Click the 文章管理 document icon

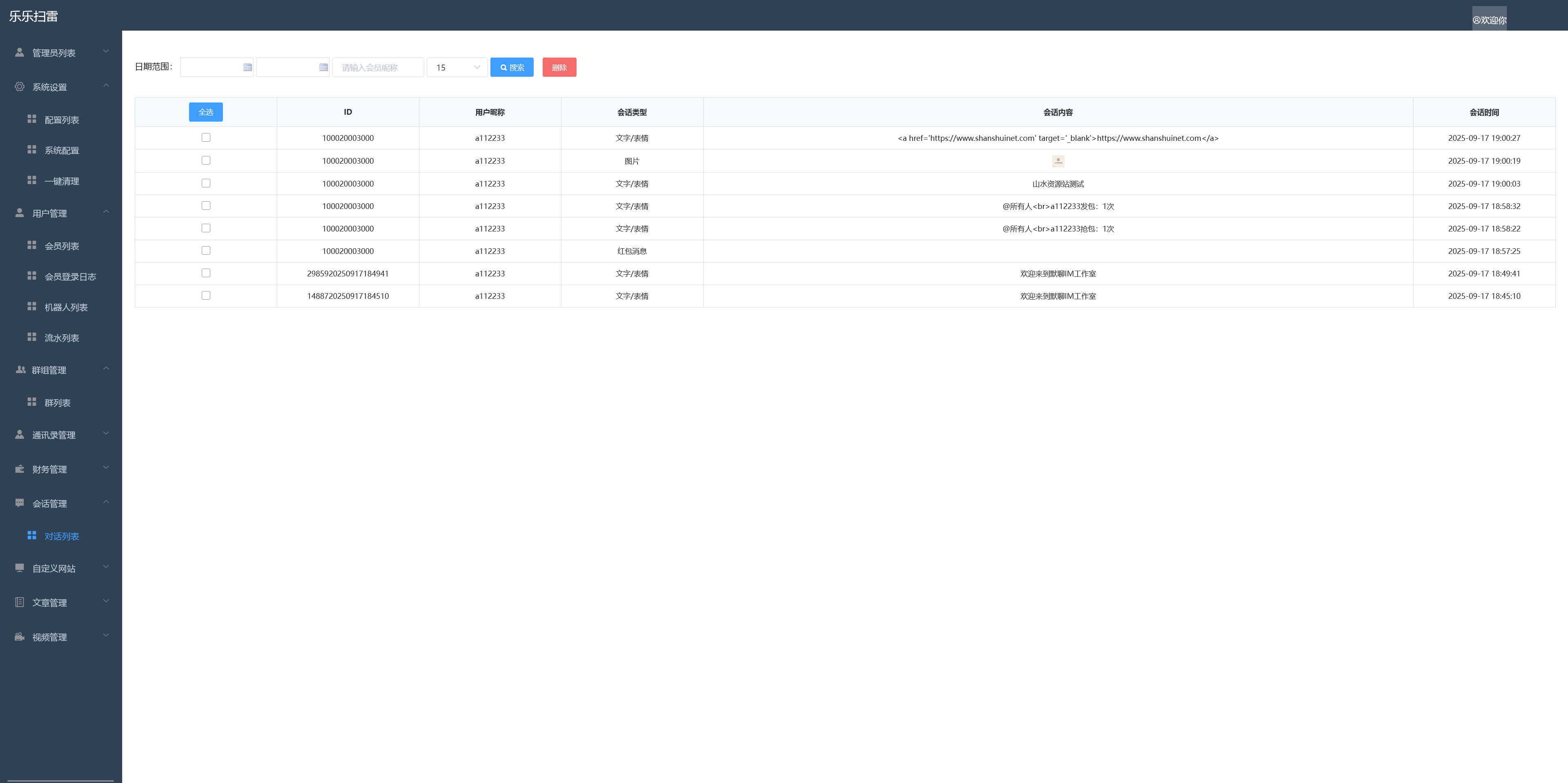(20, 602)
